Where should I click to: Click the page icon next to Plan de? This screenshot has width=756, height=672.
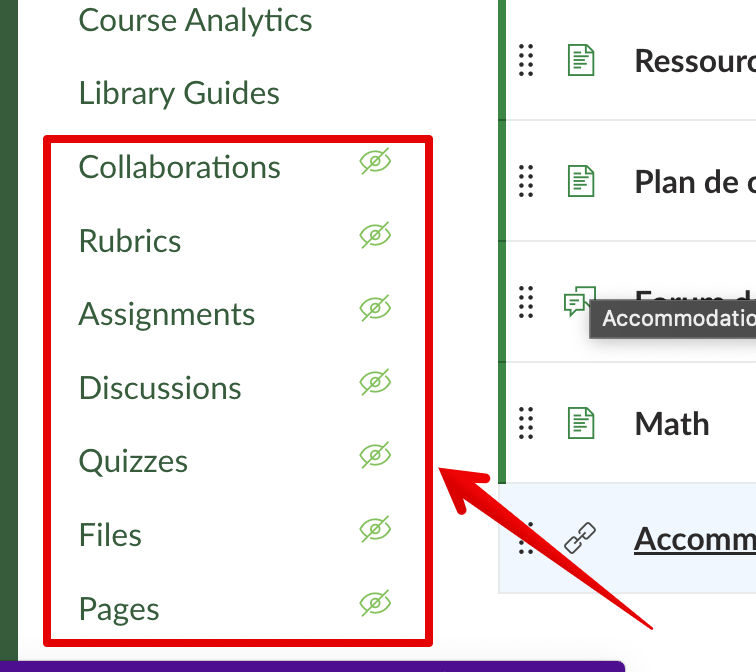pyautogui.click(x=580, y=181)
